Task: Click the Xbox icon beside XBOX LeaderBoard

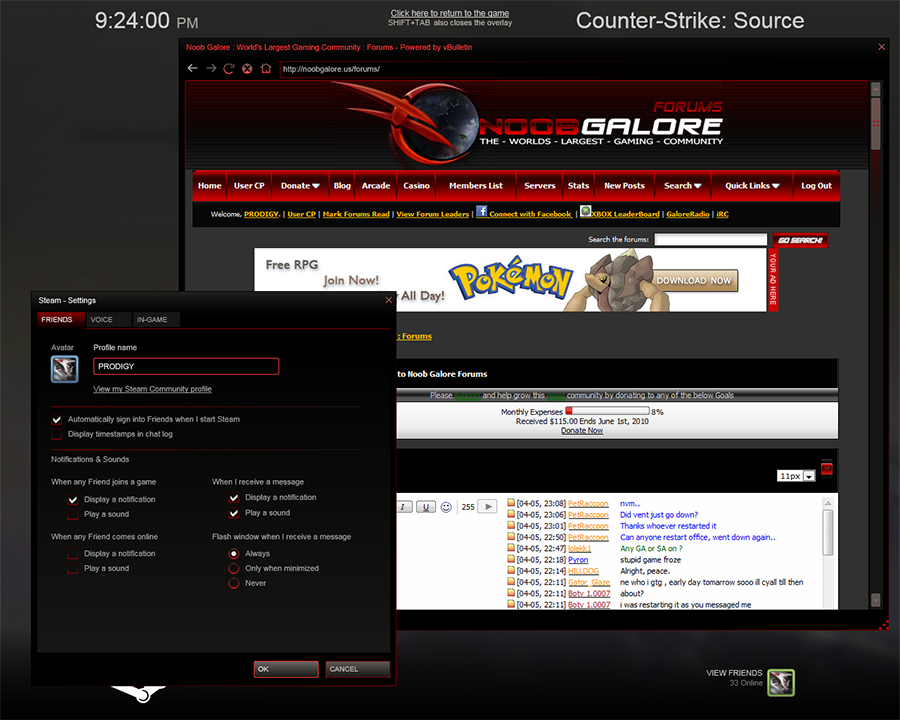Action: [585, 211]
